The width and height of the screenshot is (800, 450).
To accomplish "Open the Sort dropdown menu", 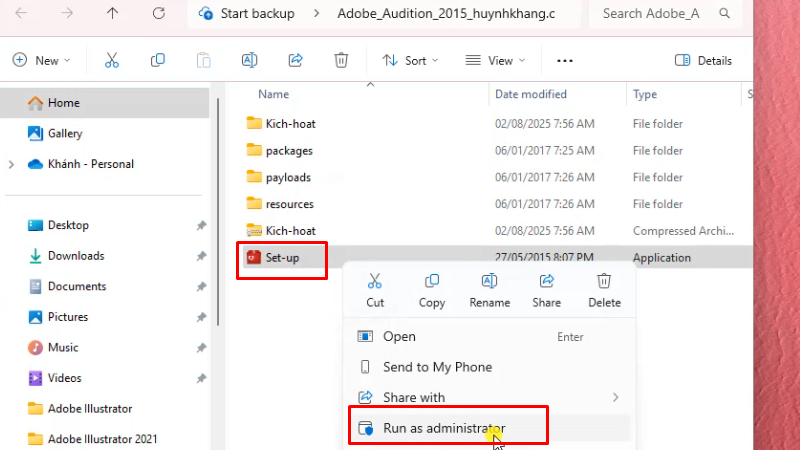I will [410, 60].
